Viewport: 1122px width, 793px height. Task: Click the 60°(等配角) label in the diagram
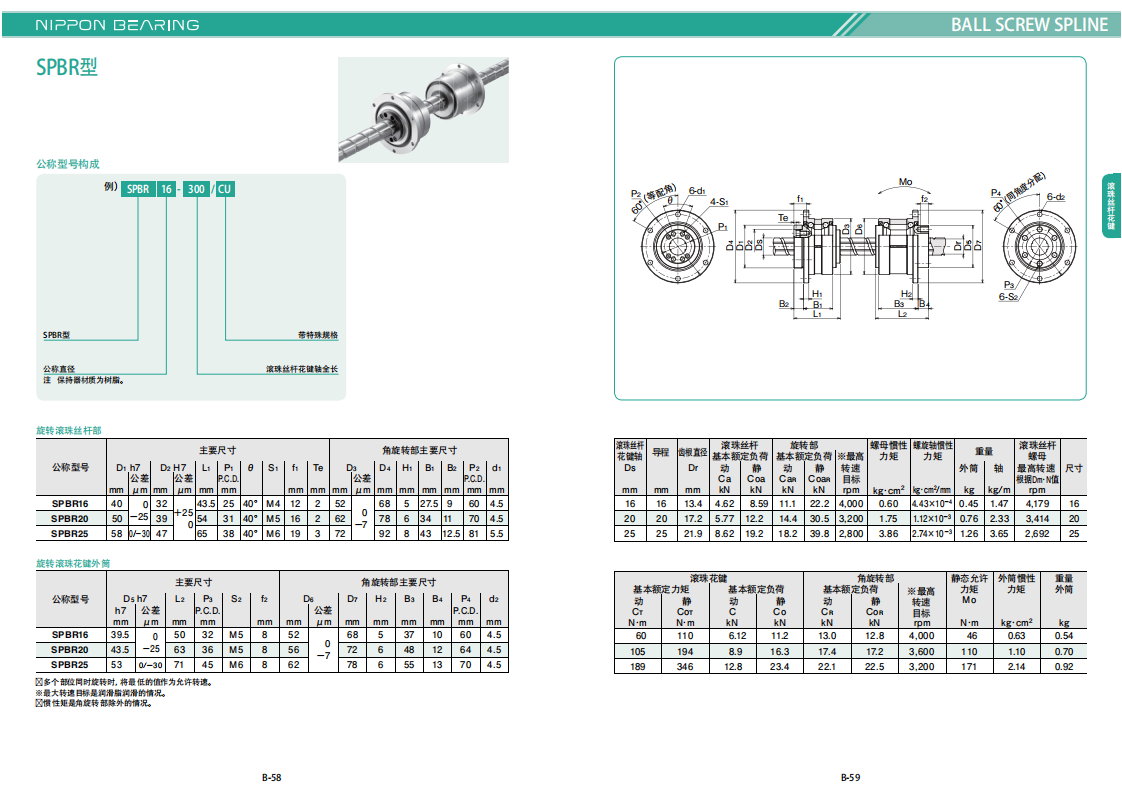(653, 198)
